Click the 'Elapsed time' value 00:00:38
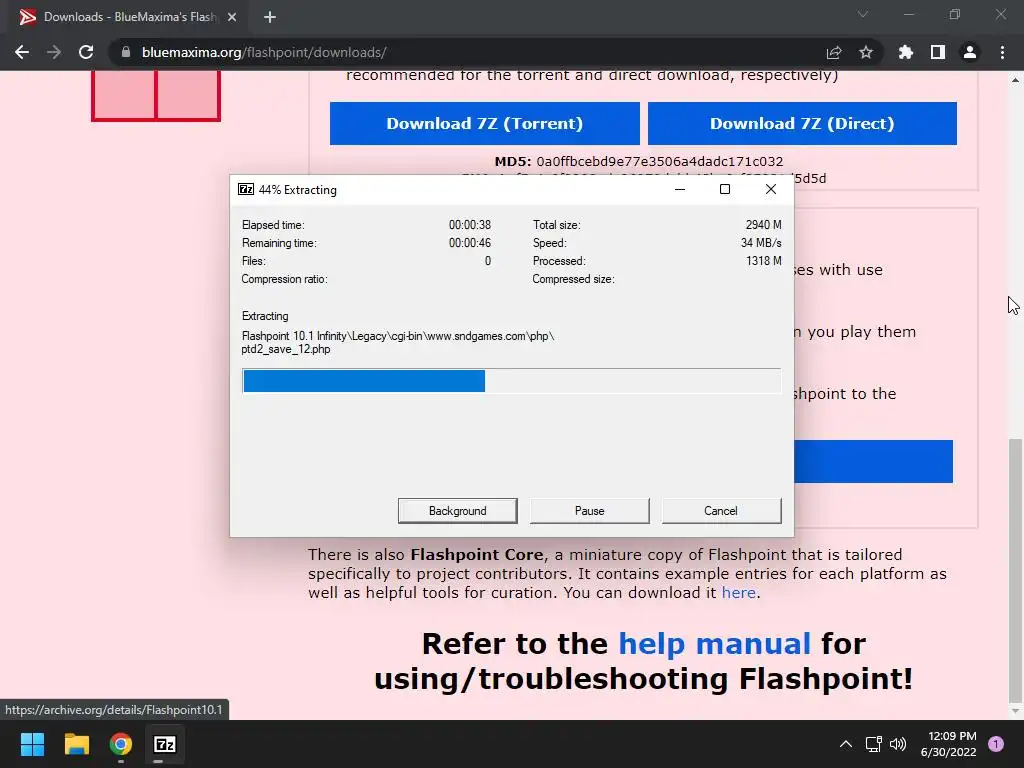The height and width of the screenshot is (768, 1024). click(470, 225)
